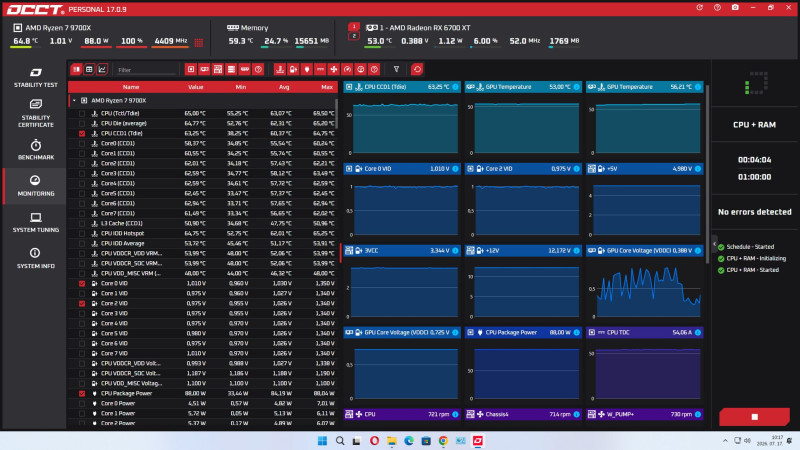The width and height of the screenshot is (800, 450).
Task: Select GPU 2 in the GPU selector
Action: click(354, 36)
